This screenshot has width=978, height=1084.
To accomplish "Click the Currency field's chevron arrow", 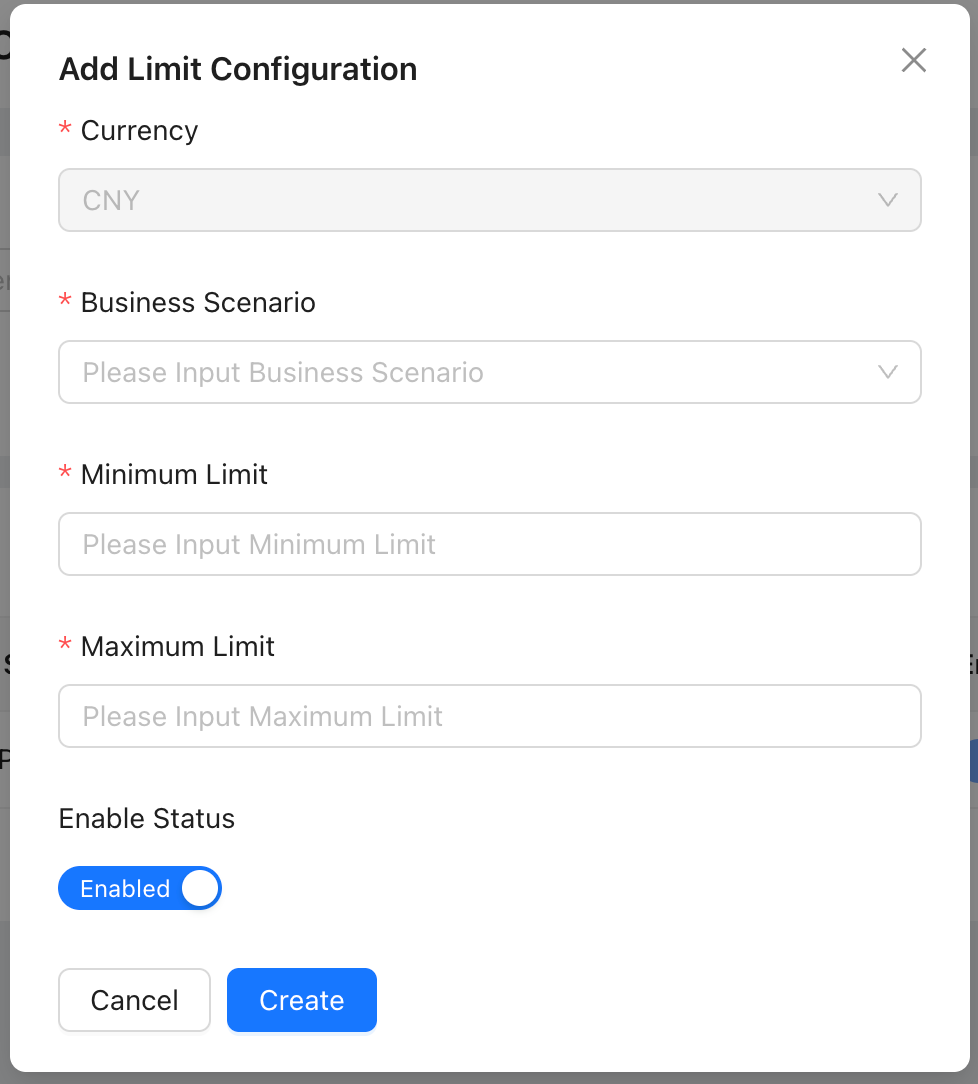I will (x=887, y=200).
